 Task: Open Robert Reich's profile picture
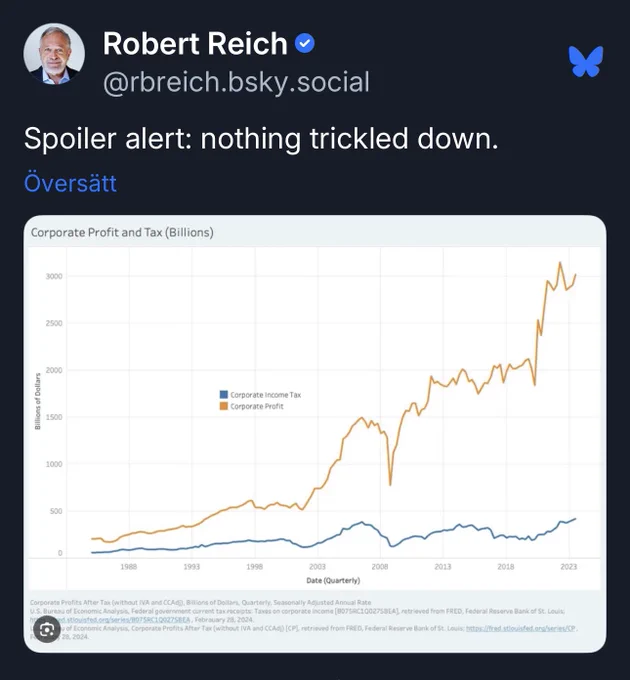pyautogui.click(x=54, y=54)
